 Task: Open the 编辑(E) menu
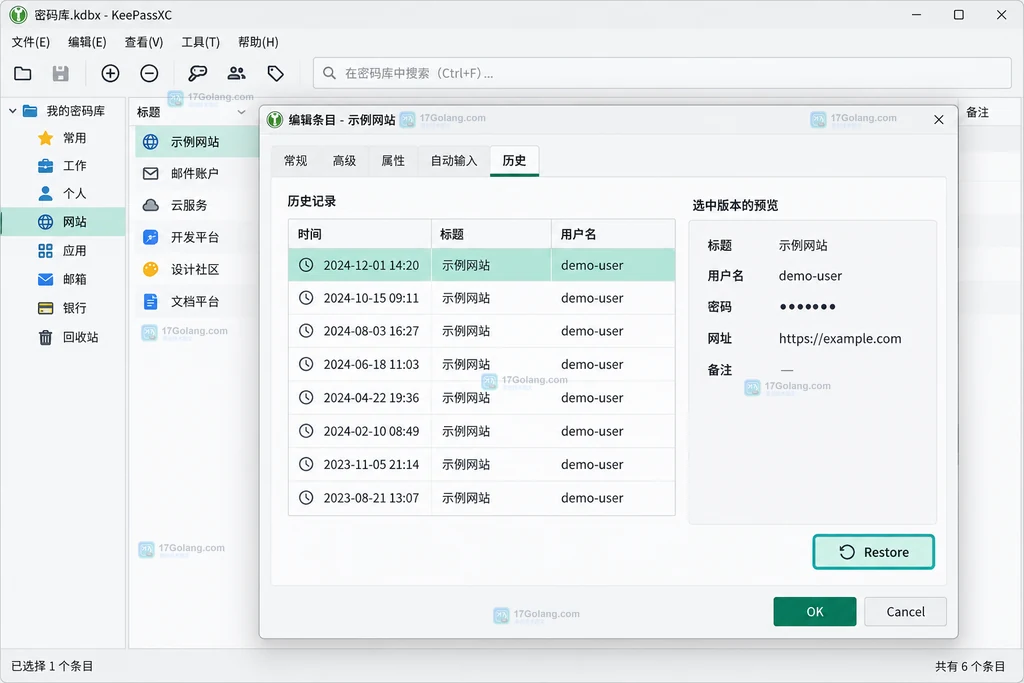[88, 42]
